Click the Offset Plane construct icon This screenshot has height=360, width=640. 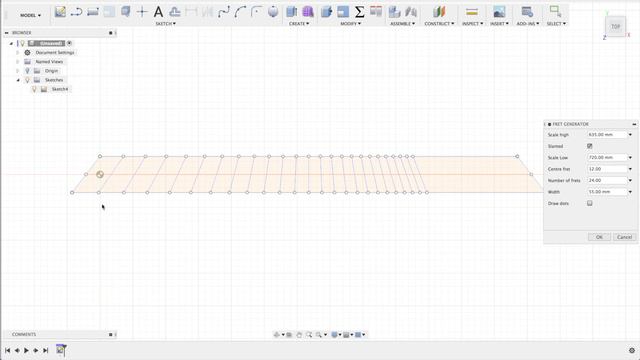point(439,12)
